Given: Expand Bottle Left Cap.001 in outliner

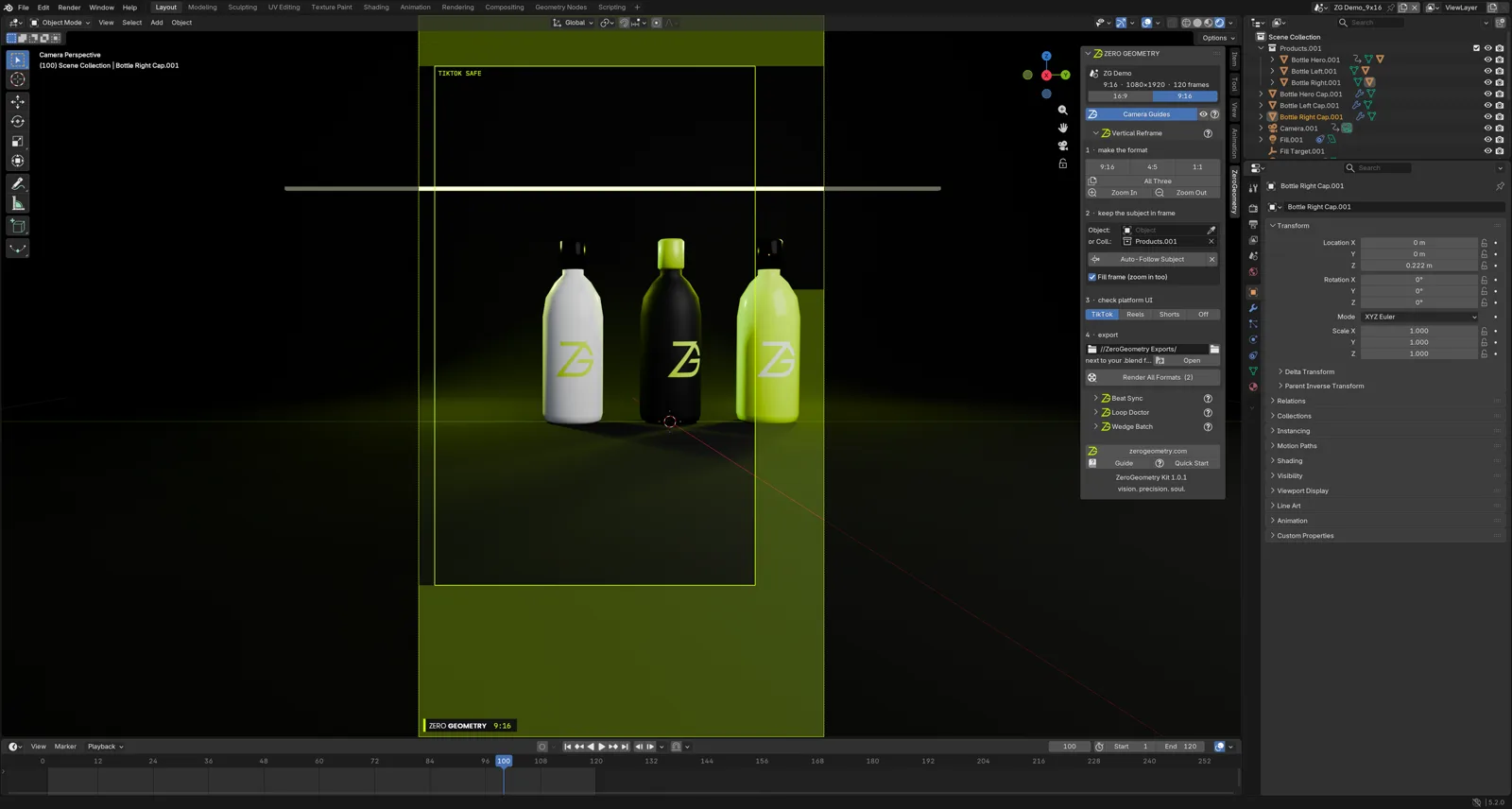Looking at the screenshot, I should (x=1262, y=106).
